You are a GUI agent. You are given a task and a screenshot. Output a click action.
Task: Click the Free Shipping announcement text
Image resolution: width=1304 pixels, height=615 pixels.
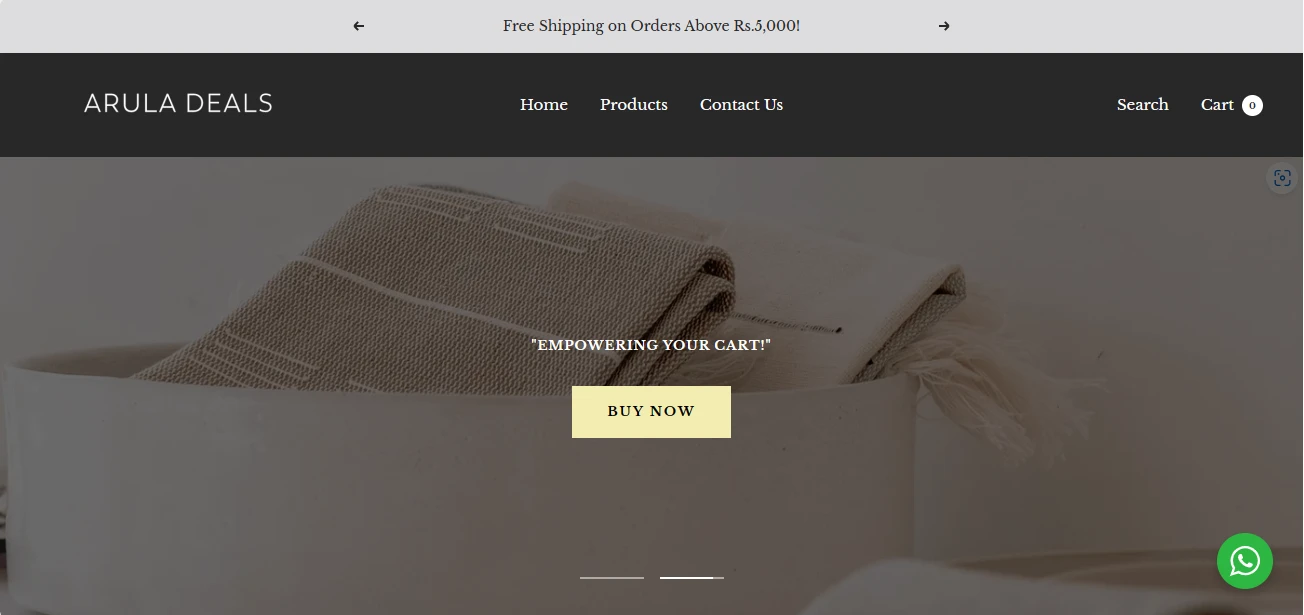tap(651, 26)
